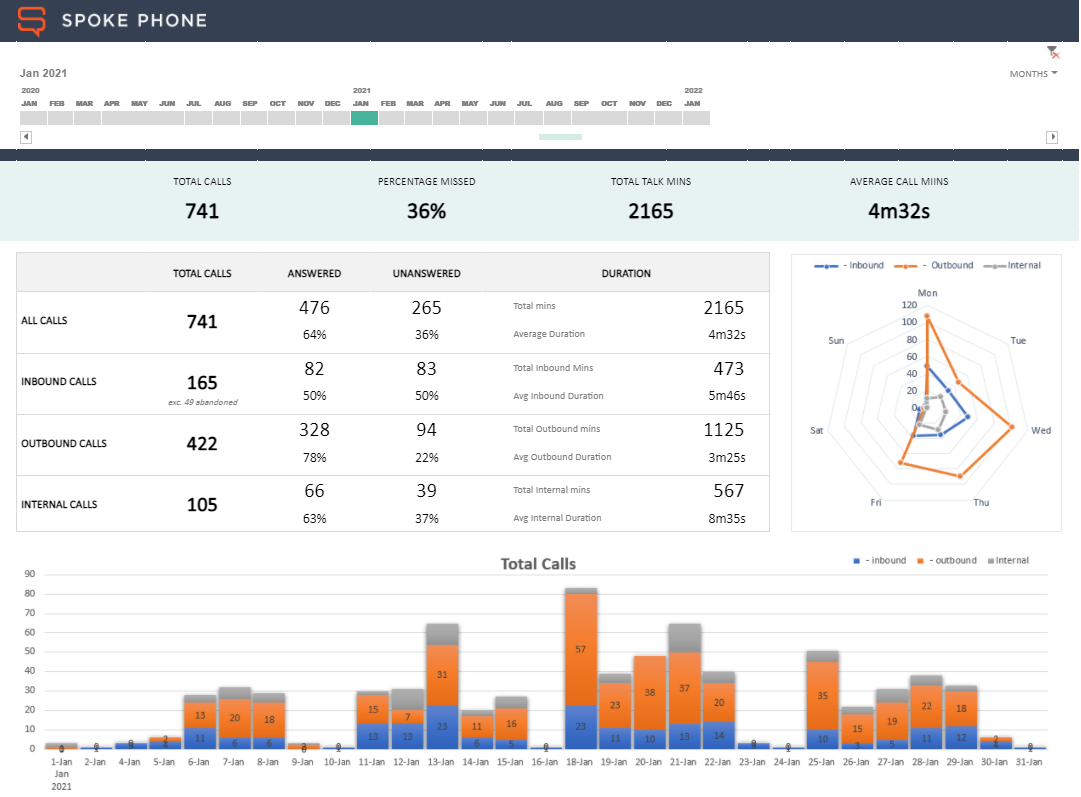Click the orange 37 outbound bar on 21-Jan
Screen dimensions: 1081x797
coord(685,687)
